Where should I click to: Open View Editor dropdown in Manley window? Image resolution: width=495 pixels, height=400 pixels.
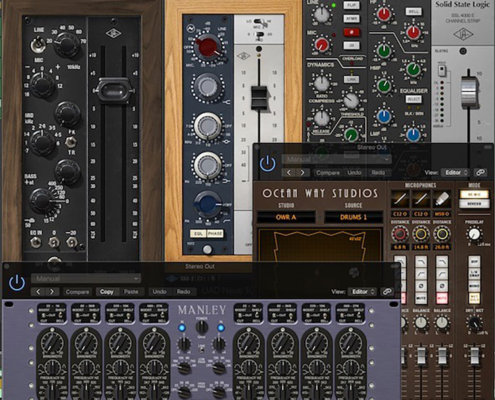(362, 292)
